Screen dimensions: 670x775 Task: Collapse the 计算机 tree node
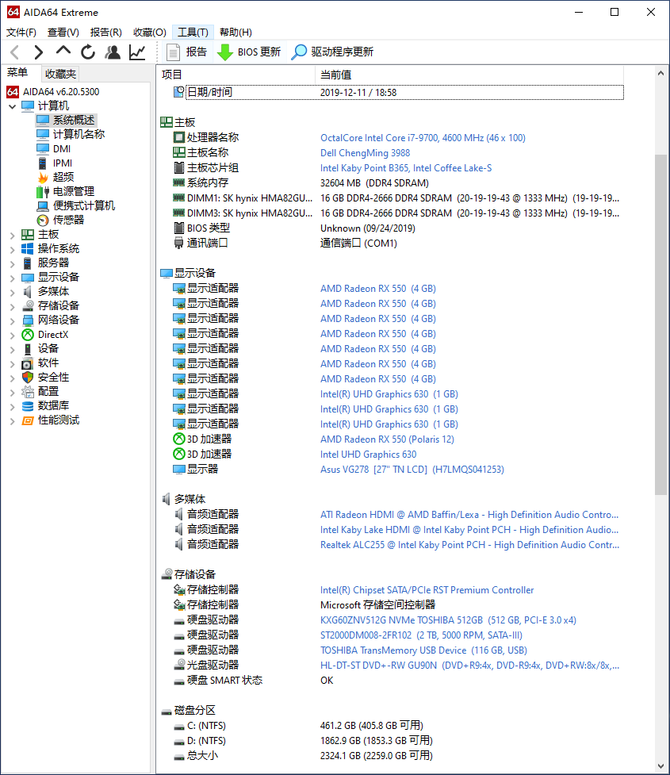[x=12, y=106]
